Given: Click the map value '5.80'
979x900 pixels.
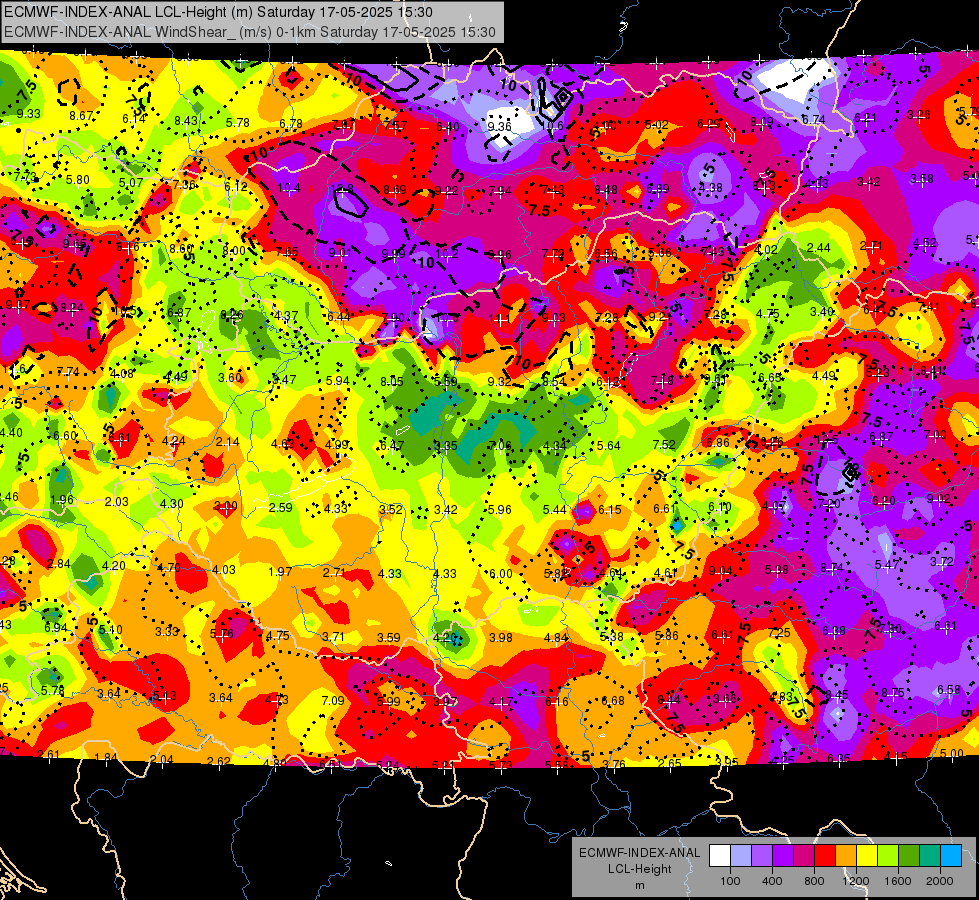Looking at the screenshot, I should click(x=78, y=180).
